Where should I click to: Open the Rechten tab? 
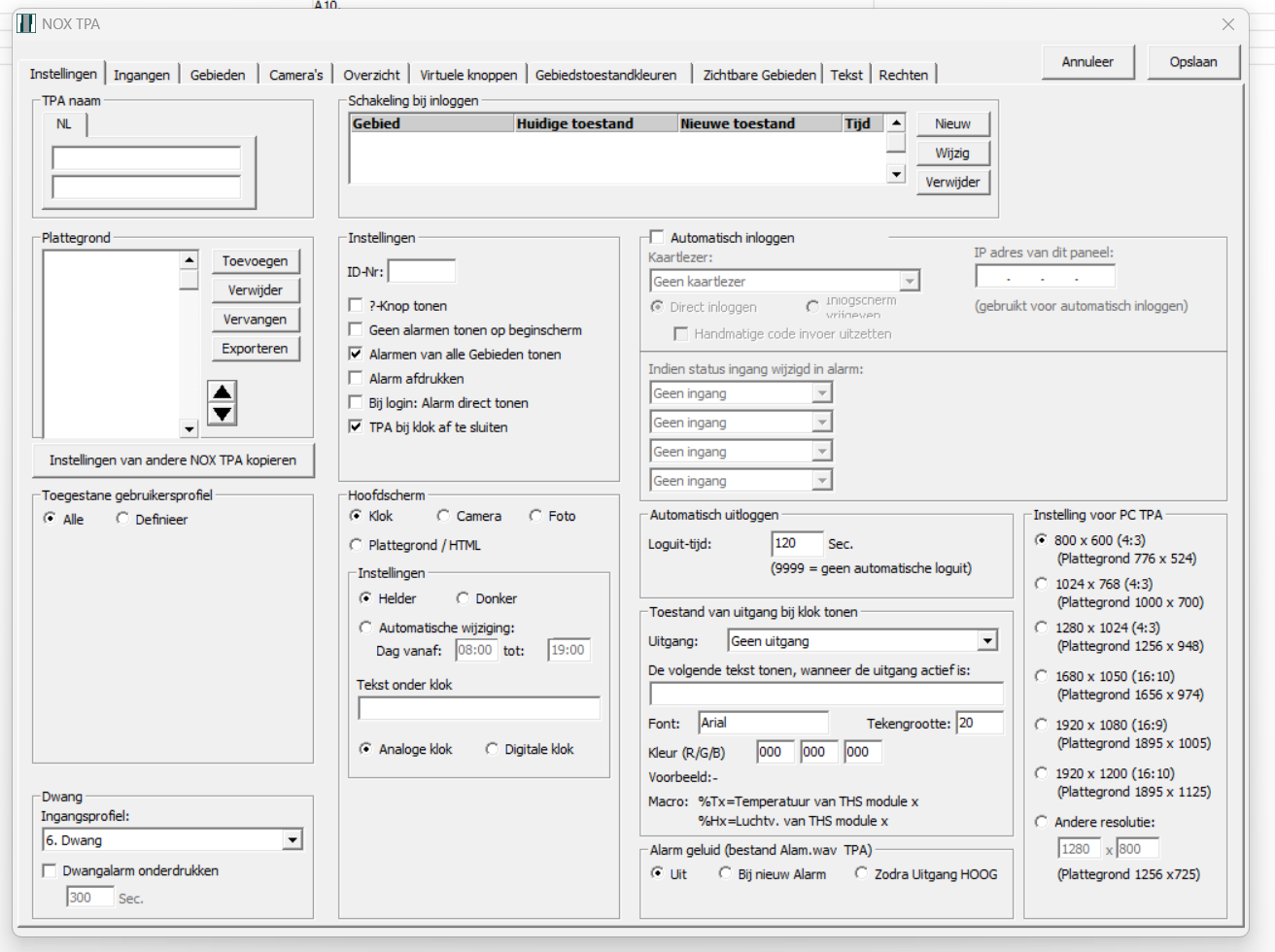904,75
